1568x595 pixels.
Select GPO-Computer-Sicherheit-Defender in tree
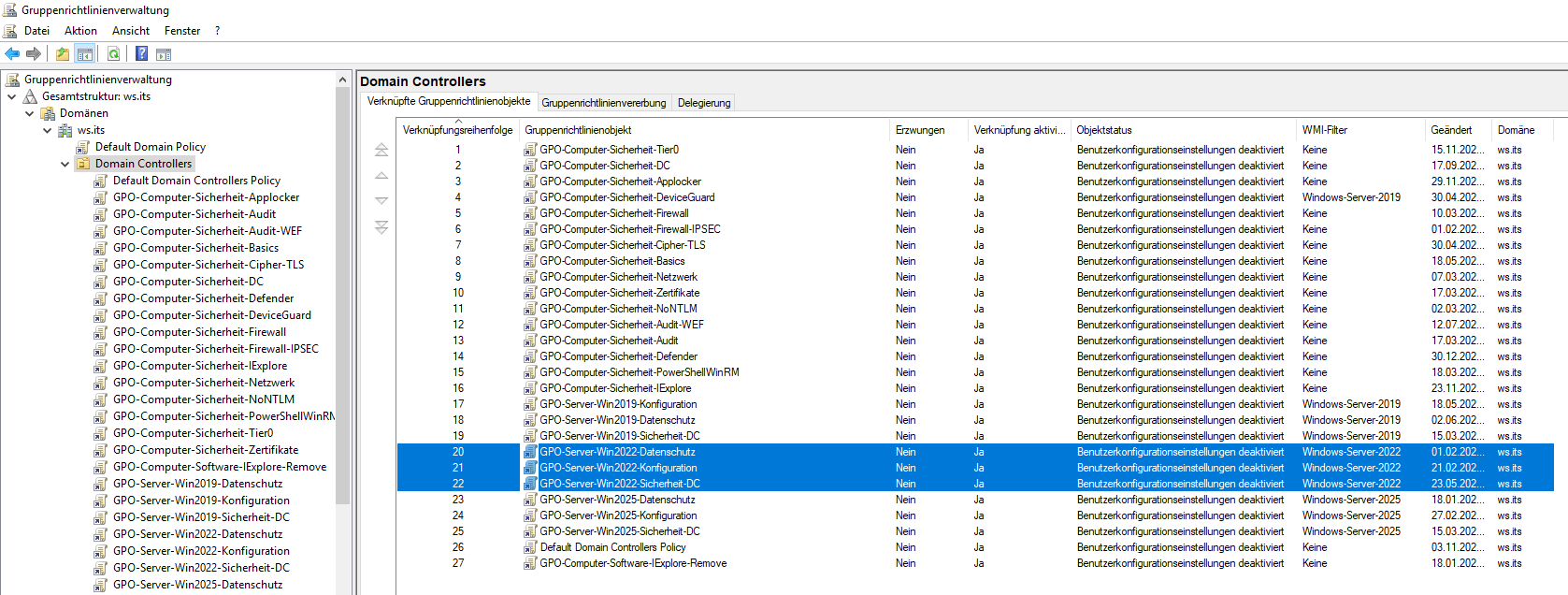coord(203,298)
